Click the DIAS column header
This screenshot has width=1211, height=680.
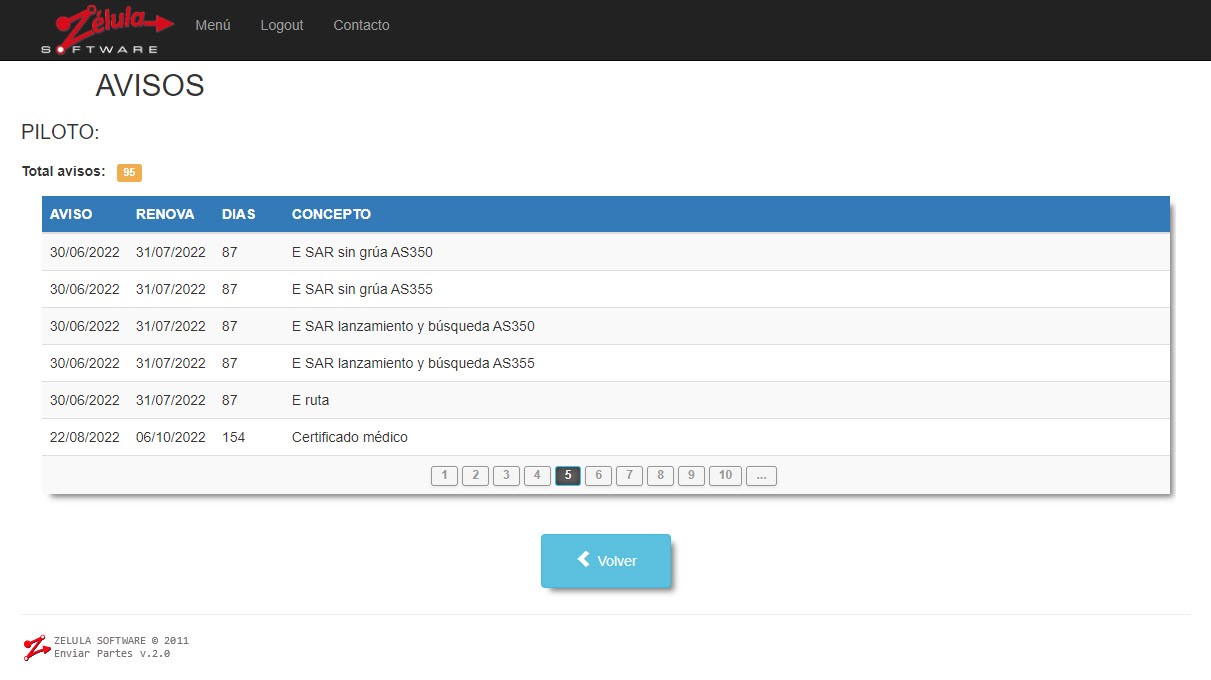point(238,214)
